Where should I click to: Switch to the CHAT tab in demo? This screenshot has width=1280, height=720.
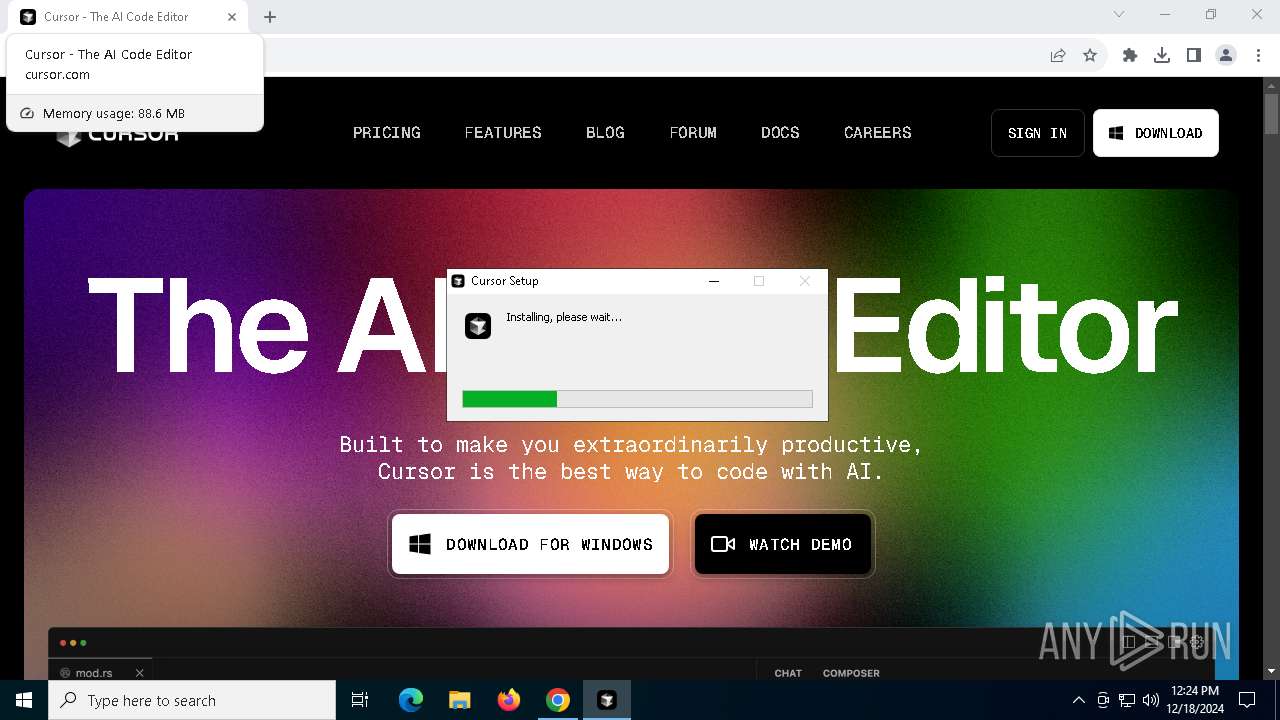click(x=788, y=673)
